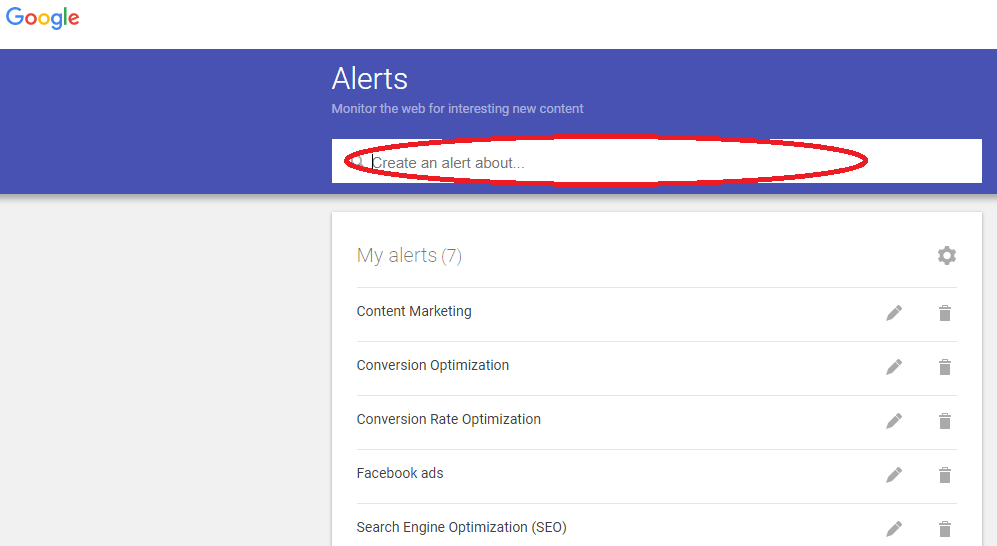The image size is (997, 546).
Task: Edit the Facebook ads alert
Action: pos(894,475)
